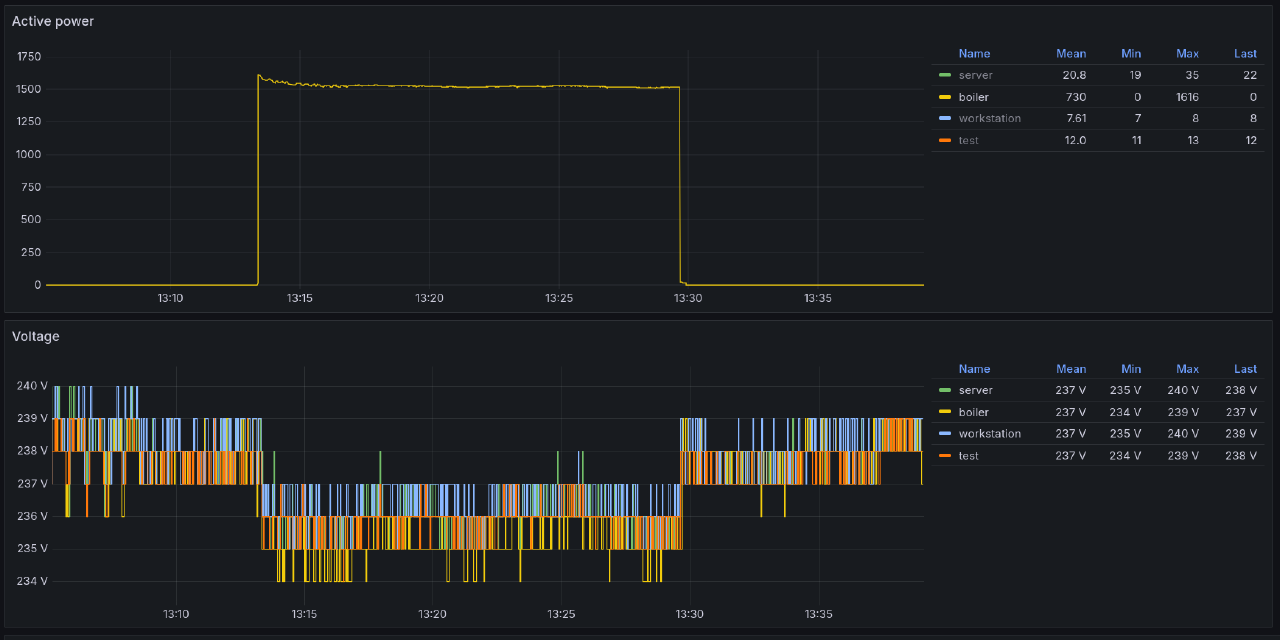Sort Active power legend by Name header
Viewport: 1280px width, 640px height.
(x=973, y=54)
